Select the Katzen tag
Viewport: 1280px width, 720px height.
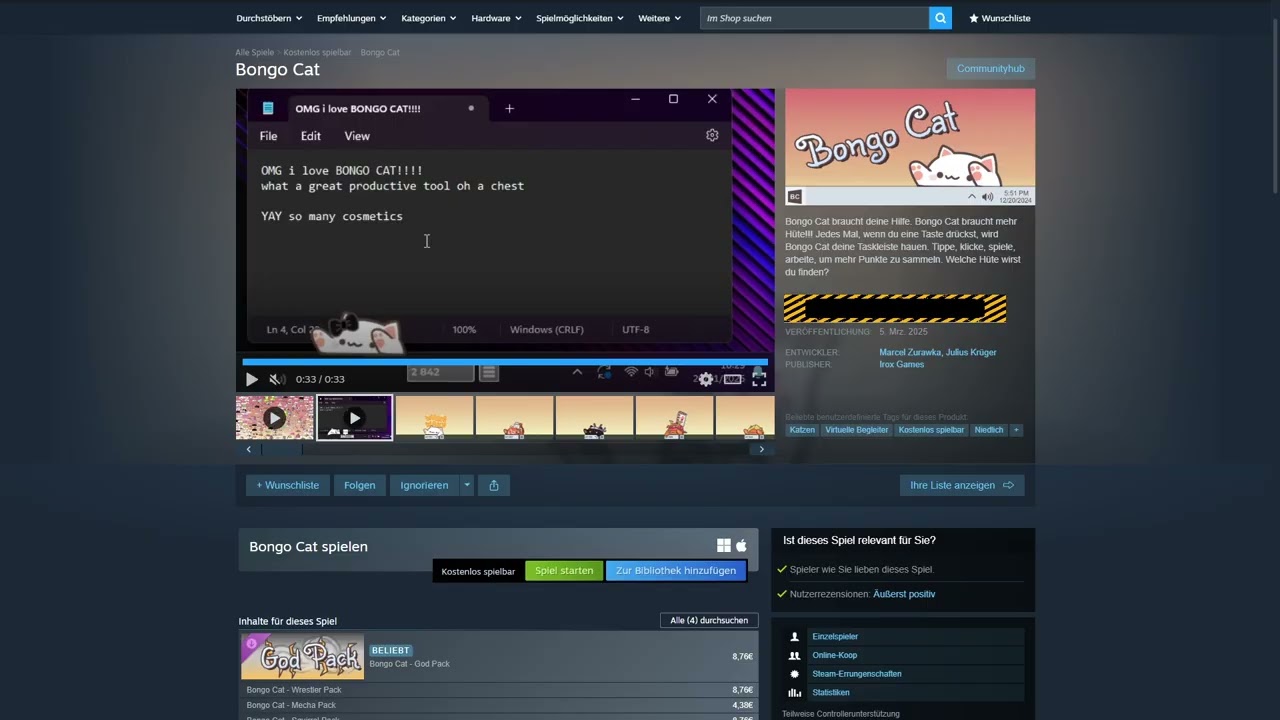[x=802, y=430]
